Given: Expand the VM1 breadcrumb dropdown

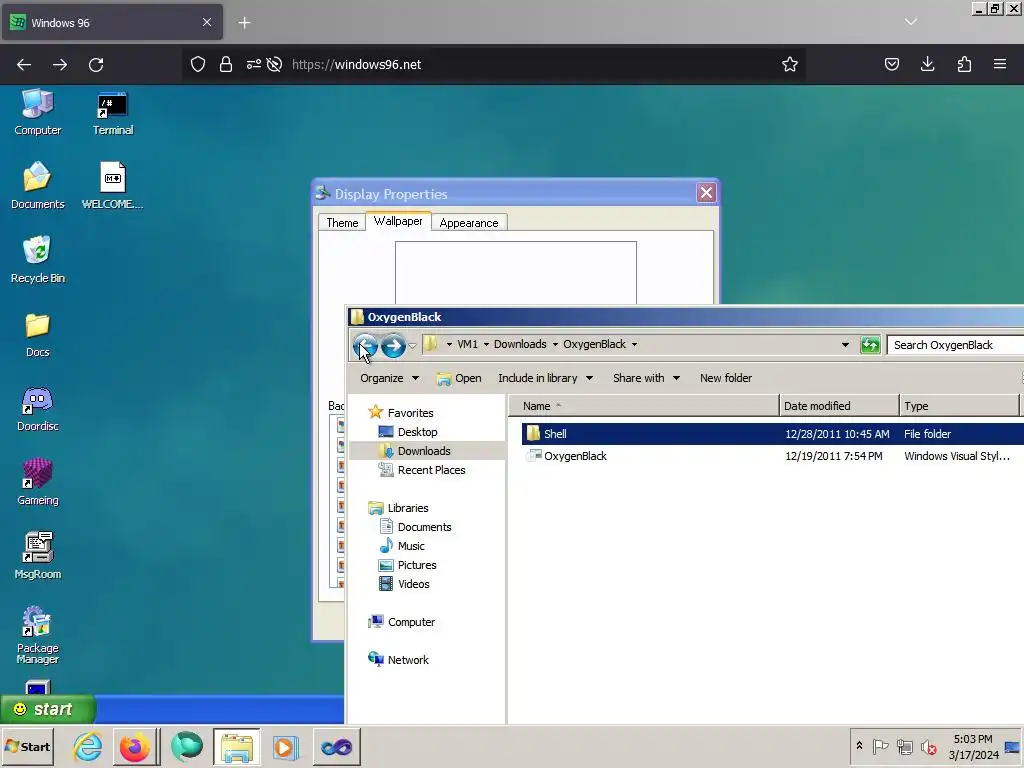Looking at the screenshot, I should click(486, 344).
